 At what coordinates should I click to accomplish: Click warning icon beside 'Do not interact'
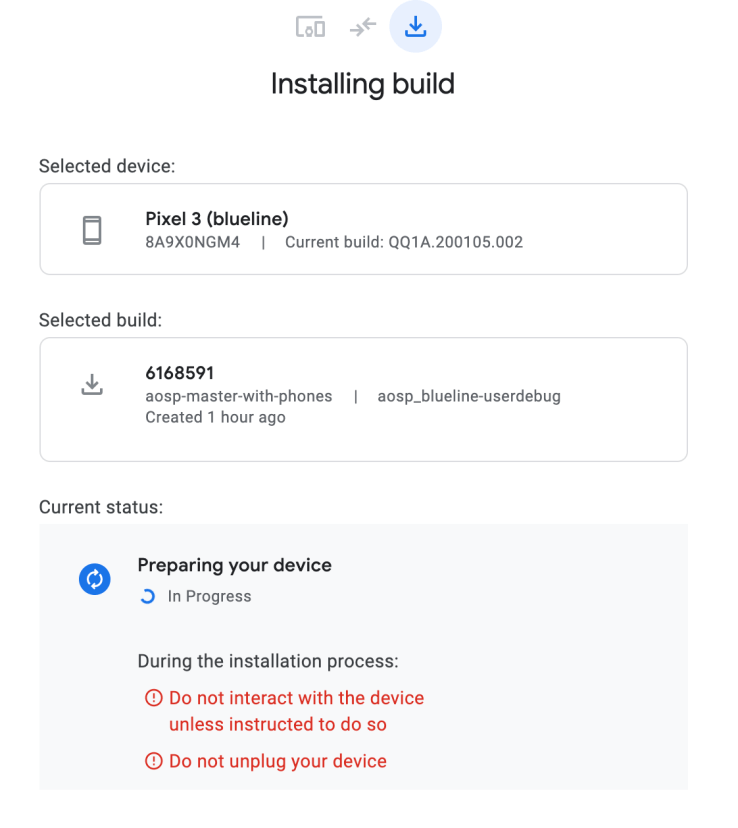tap(154, 698)
